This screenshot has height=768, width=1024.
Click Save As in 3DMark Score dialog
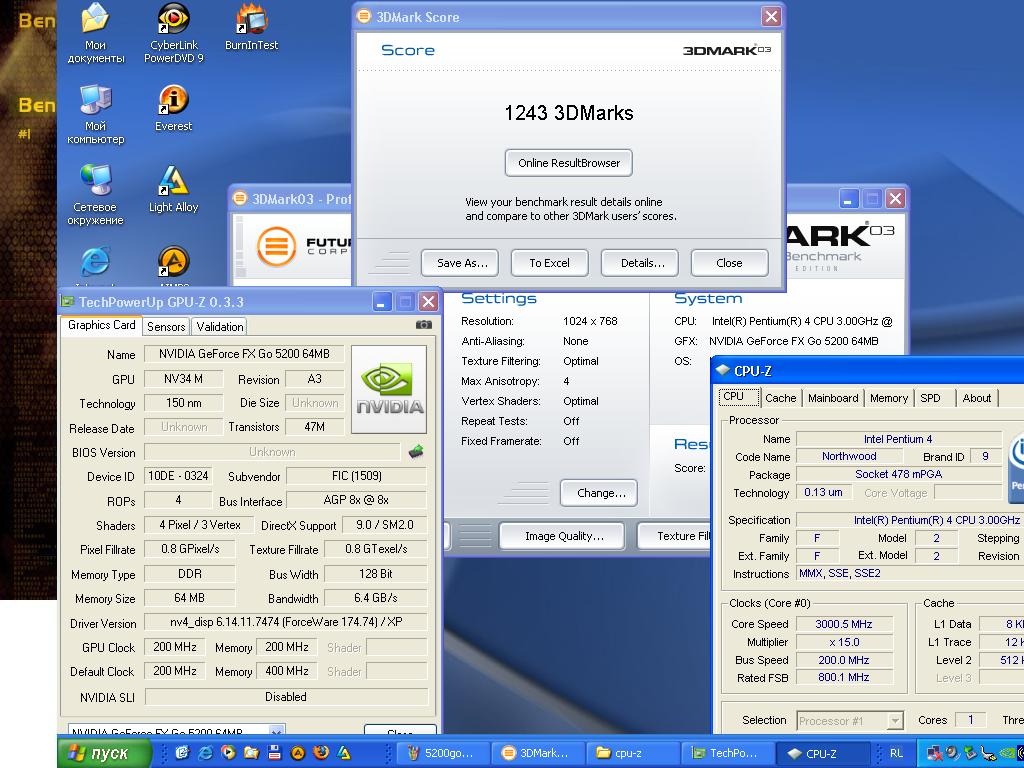(462, 263)
